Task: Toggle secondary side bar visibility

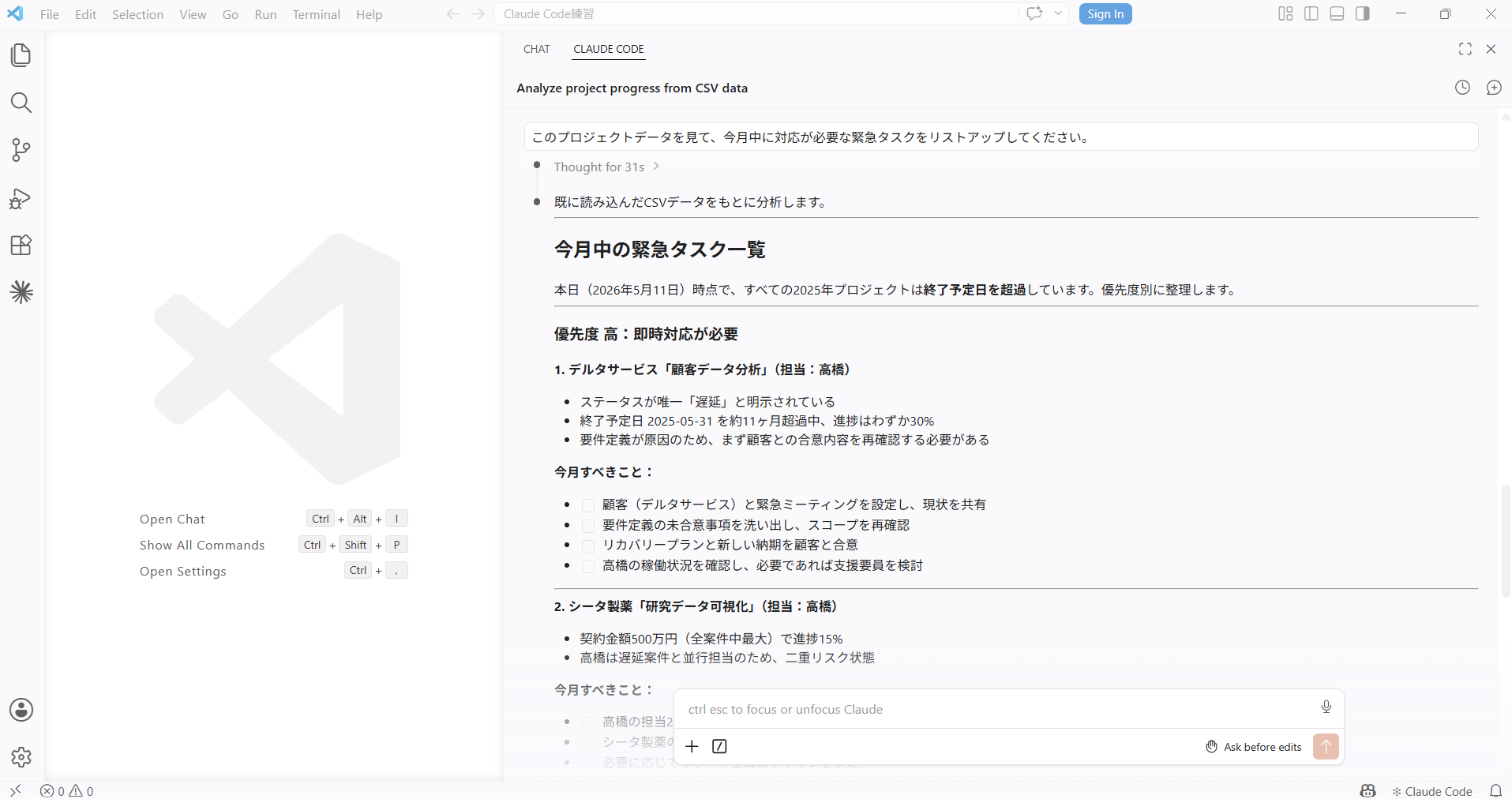Action: pyautogui.click(x=1363, y=13)
